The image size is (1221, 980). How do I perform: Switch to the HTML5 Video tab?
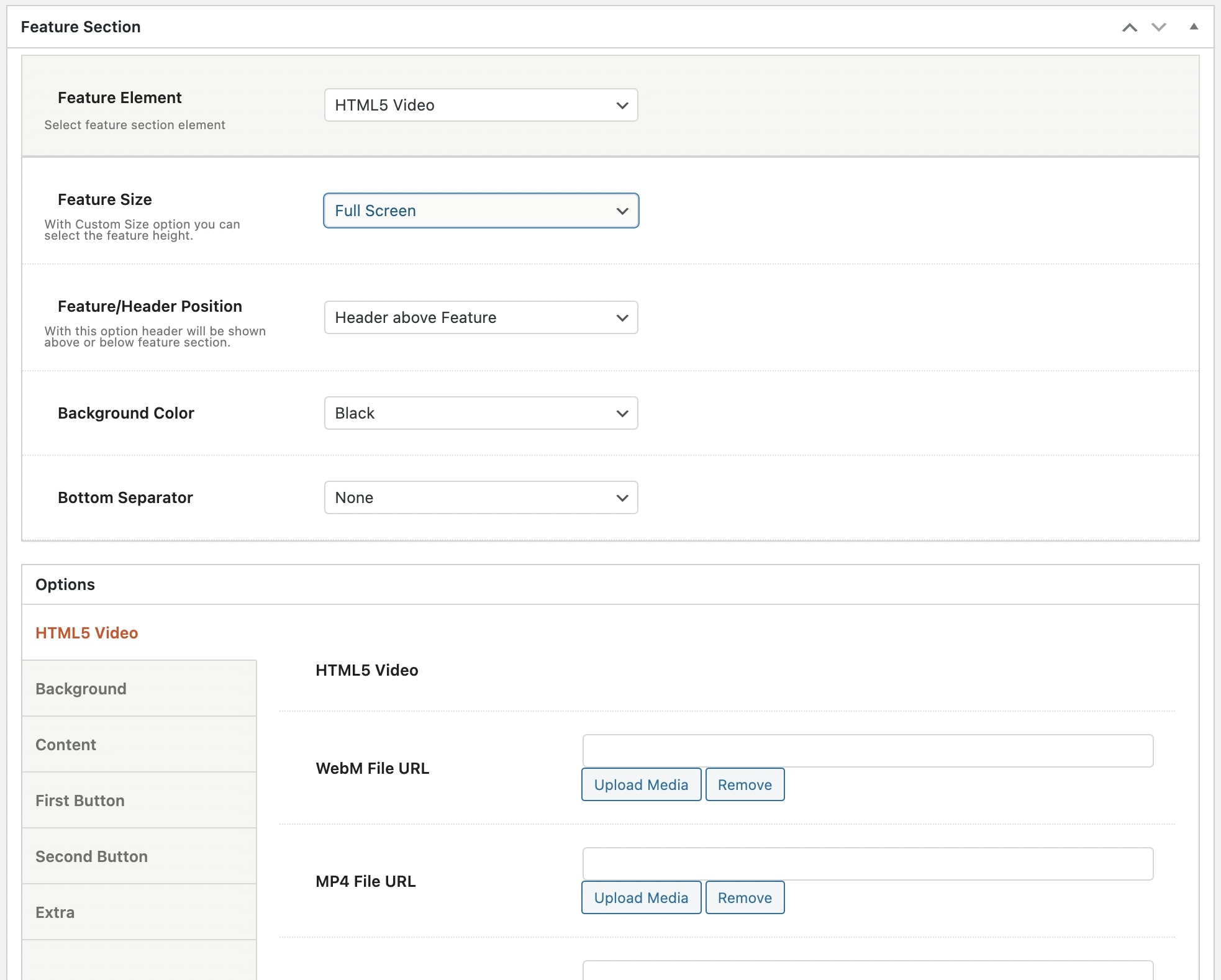click(87, 633)
